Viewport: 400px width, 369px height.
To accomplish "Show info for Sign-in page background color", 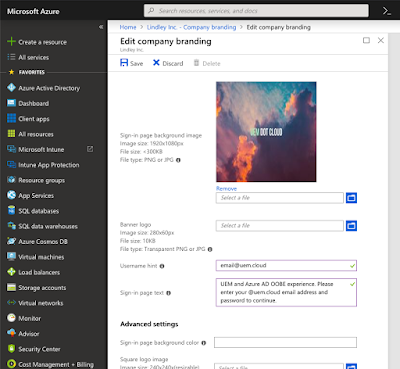I will 204,343.
